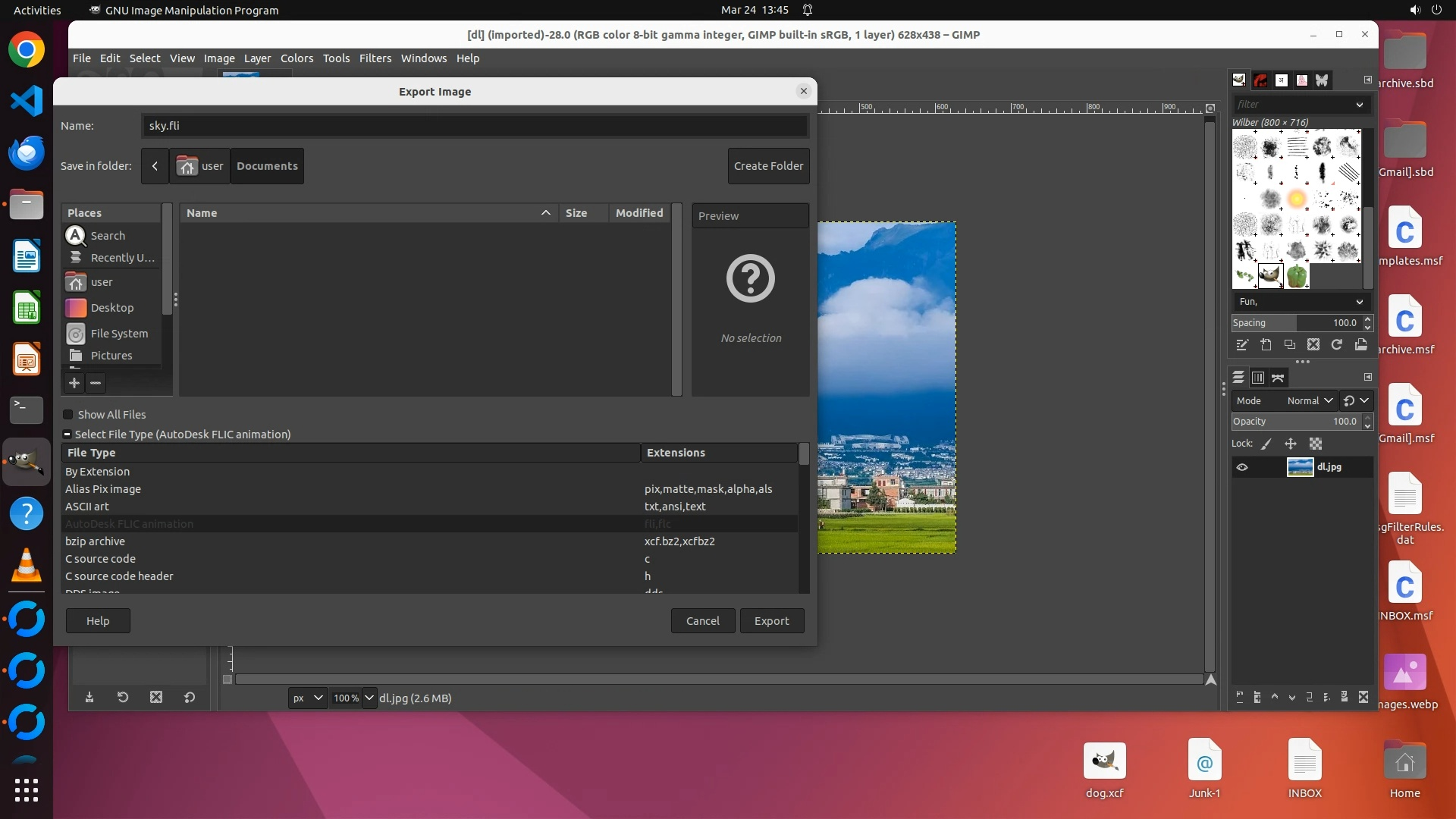Collapse the Select File Type expander
This screenshot has width=1456, height=819.
[67, 435]
